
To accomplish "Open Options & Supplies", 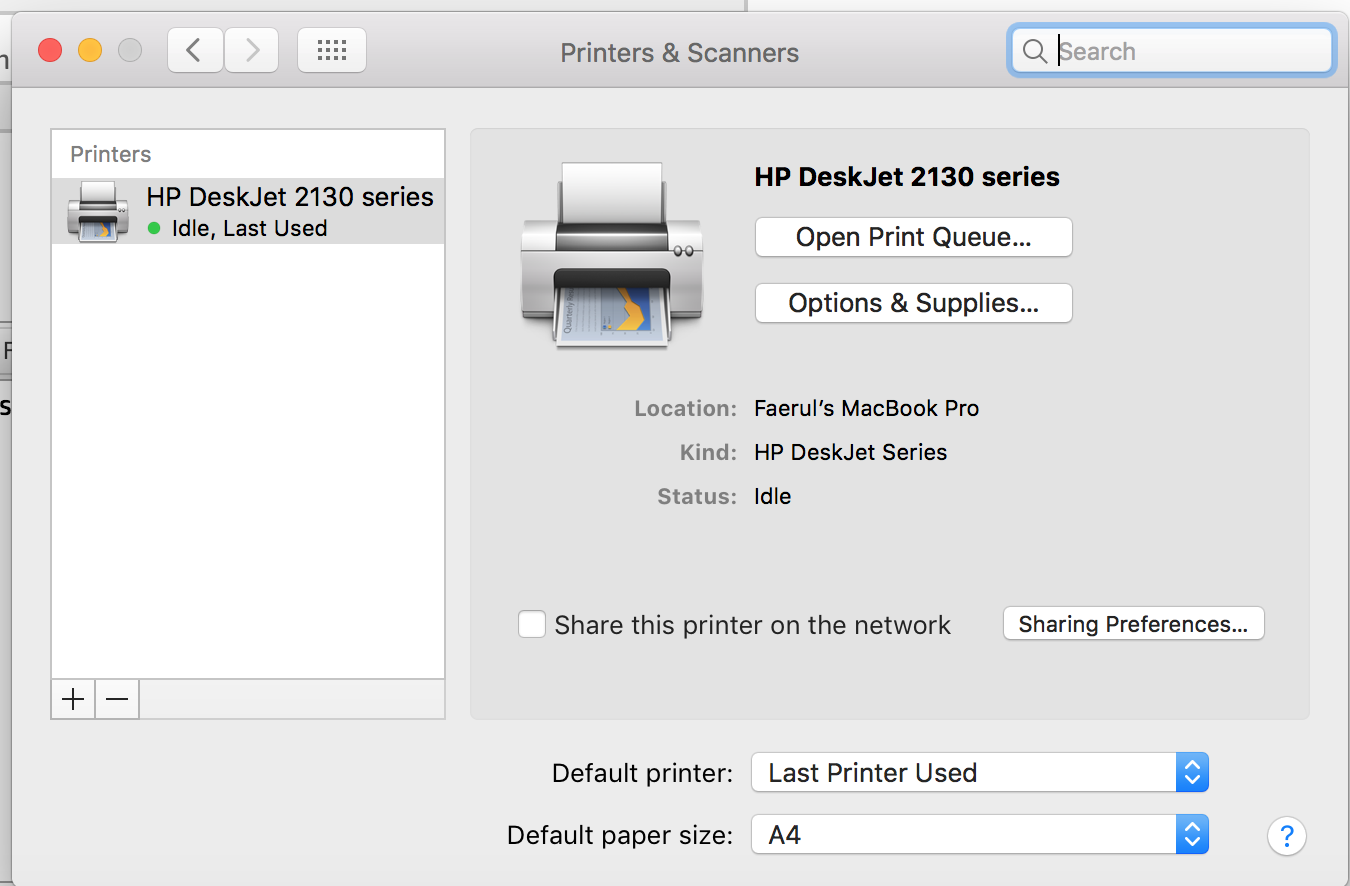I will (913, 303).
